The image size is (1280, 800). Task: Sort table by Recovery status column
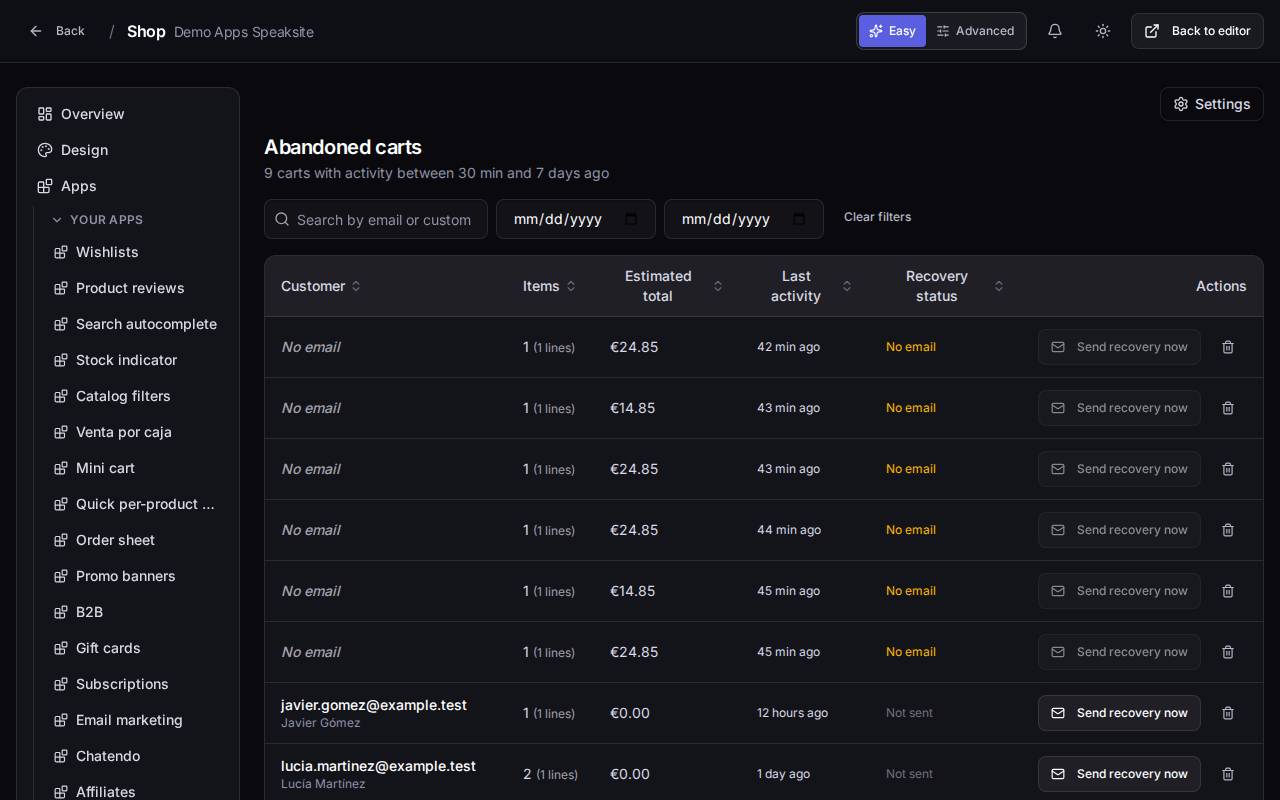945,286
